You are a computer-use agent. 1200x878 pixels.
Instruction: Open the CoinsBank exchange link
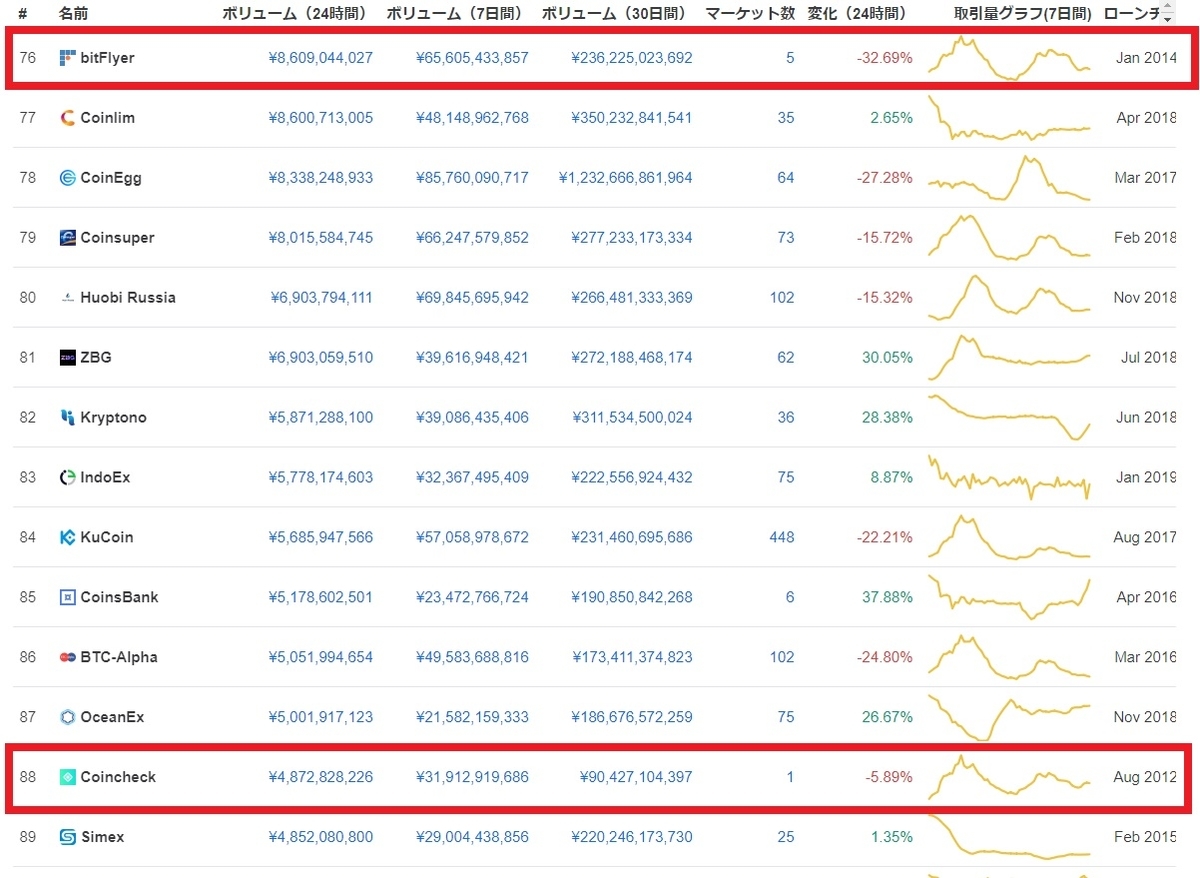(119, 597)
